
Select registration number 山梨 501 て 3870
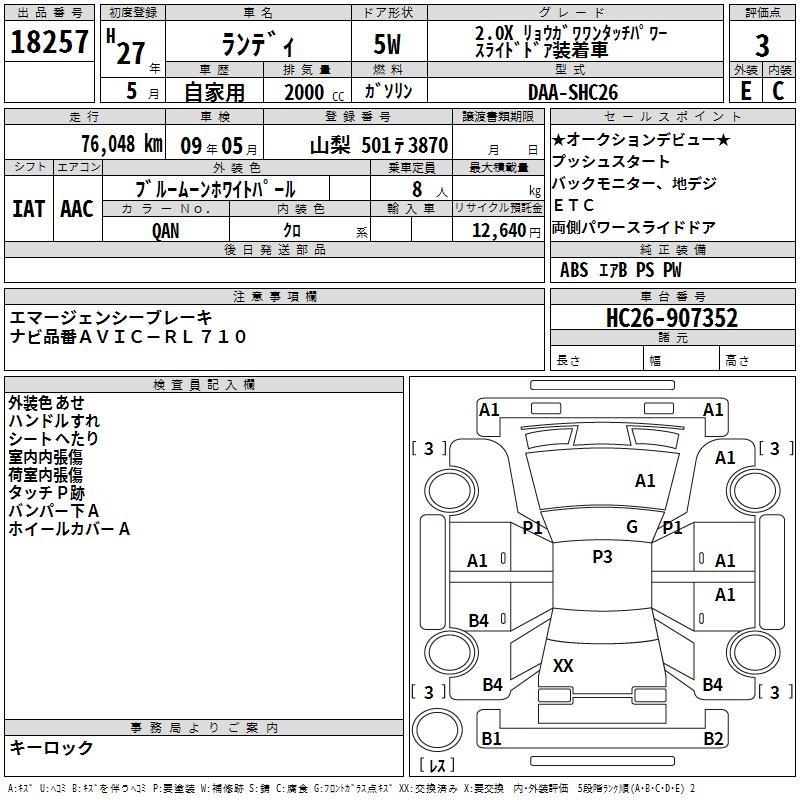[x=379, y=146]
